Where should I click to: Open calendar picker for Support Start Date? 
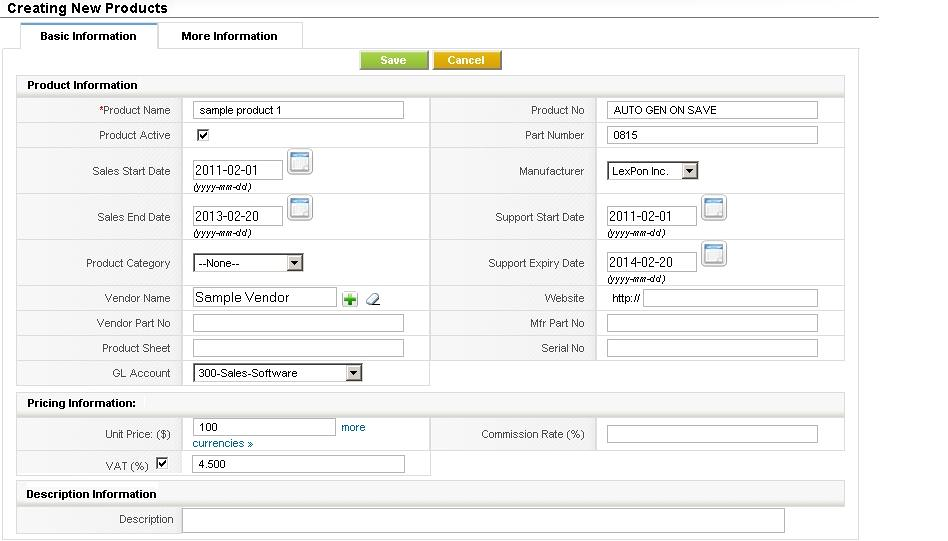pyautogui.click(x=714, y=208)
